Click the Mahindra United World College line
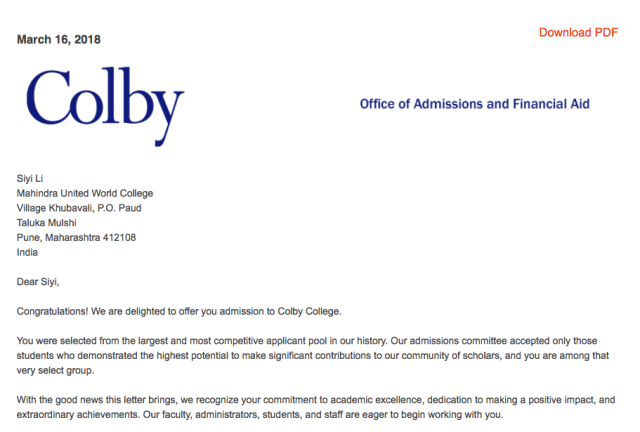The image size is (640, 432). coord(85,193)
